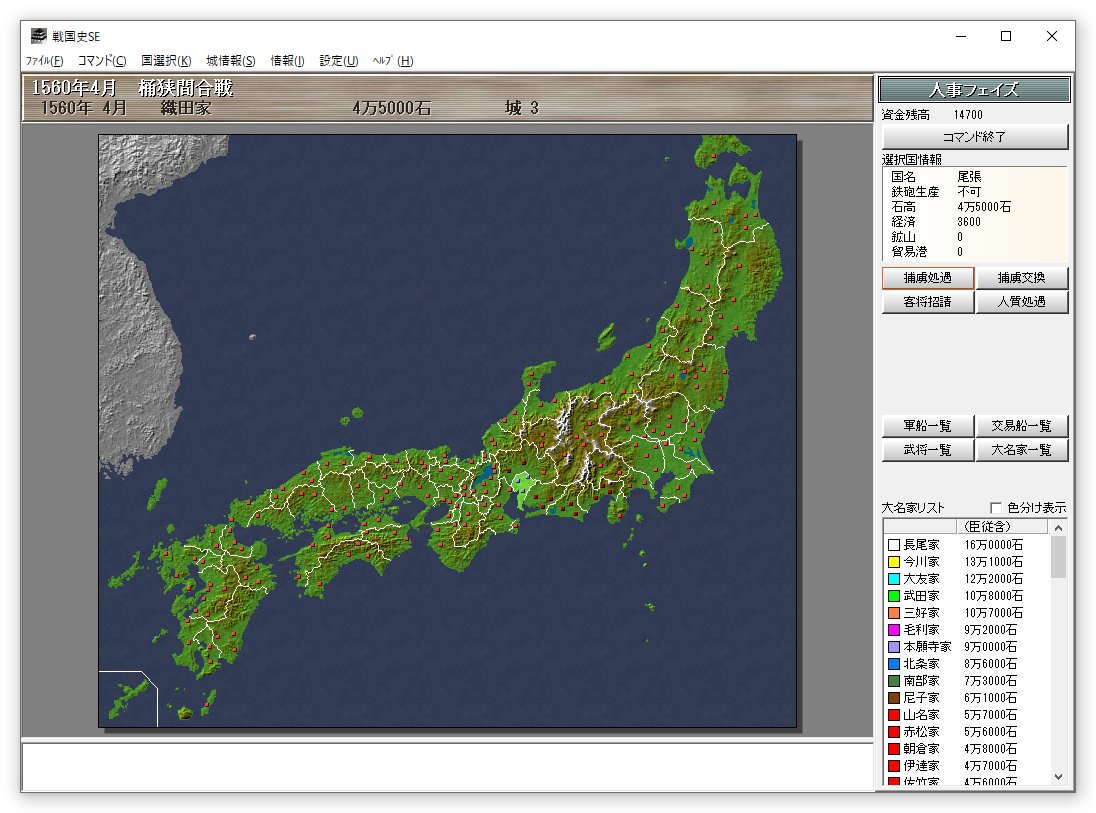Click the cyan 大友家 color marker

(893, 579)
